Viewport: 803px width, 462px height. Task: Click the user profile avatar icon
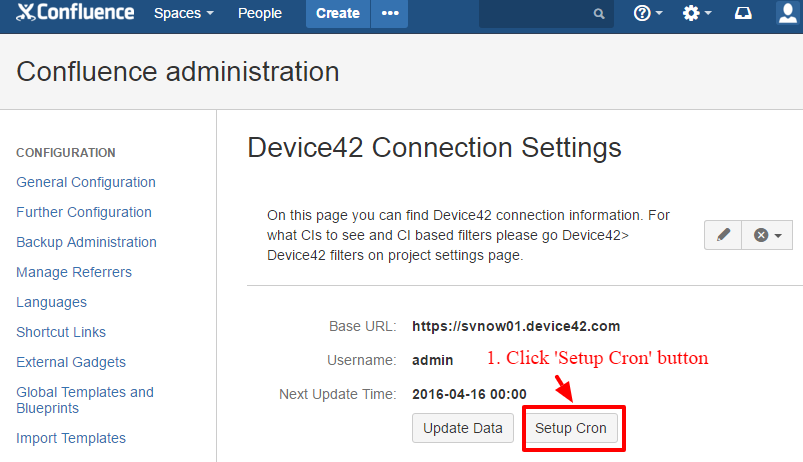pyautogui.click(x=788, y=14)
